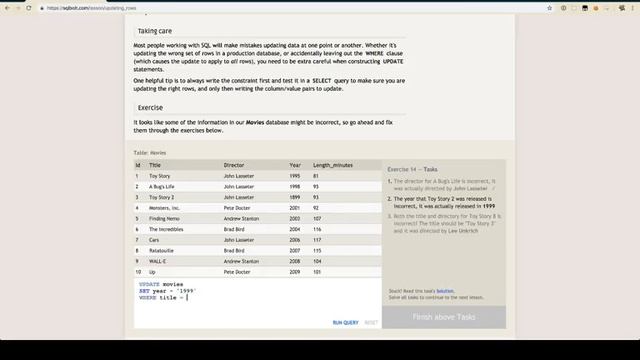Click the Exercise 14 — Tasks heading

pyautogui.click(x=412, y=169)
